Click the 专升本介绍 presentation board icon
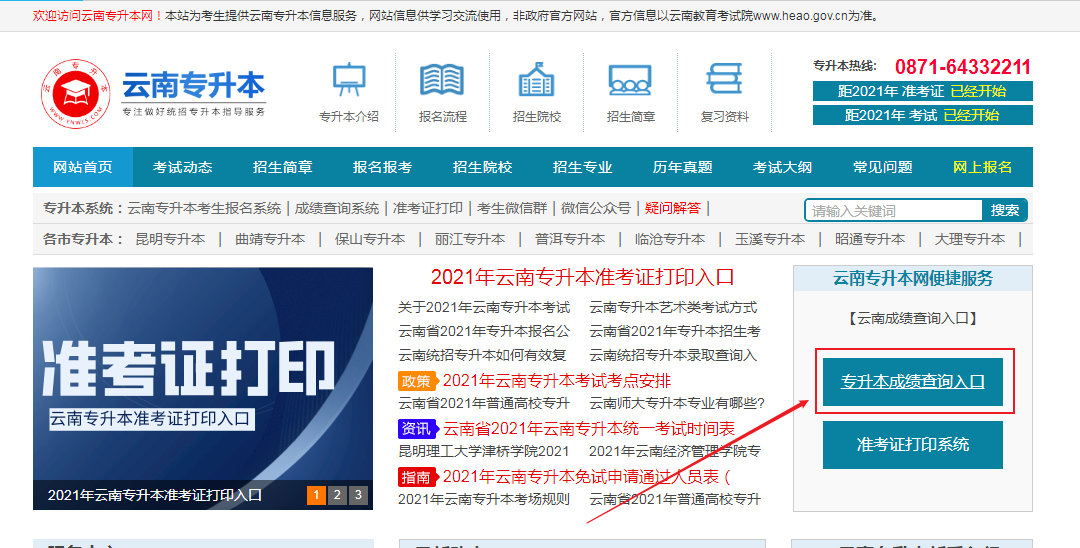The height and width of the screenshot is (548, 1080). [349, 80]
